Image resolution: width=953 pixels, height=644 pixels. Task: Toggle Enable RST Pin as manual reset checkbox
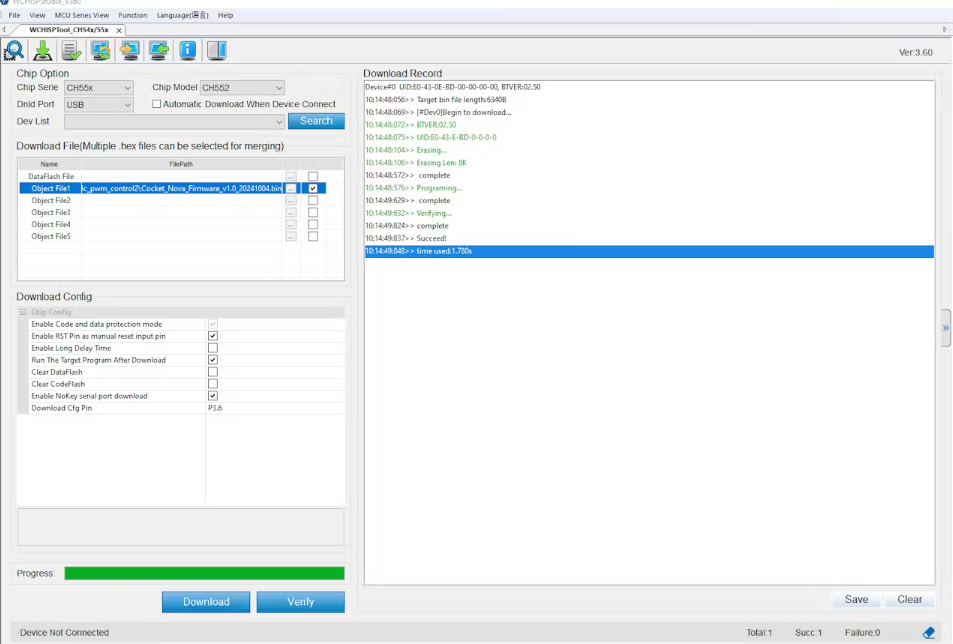213,336
